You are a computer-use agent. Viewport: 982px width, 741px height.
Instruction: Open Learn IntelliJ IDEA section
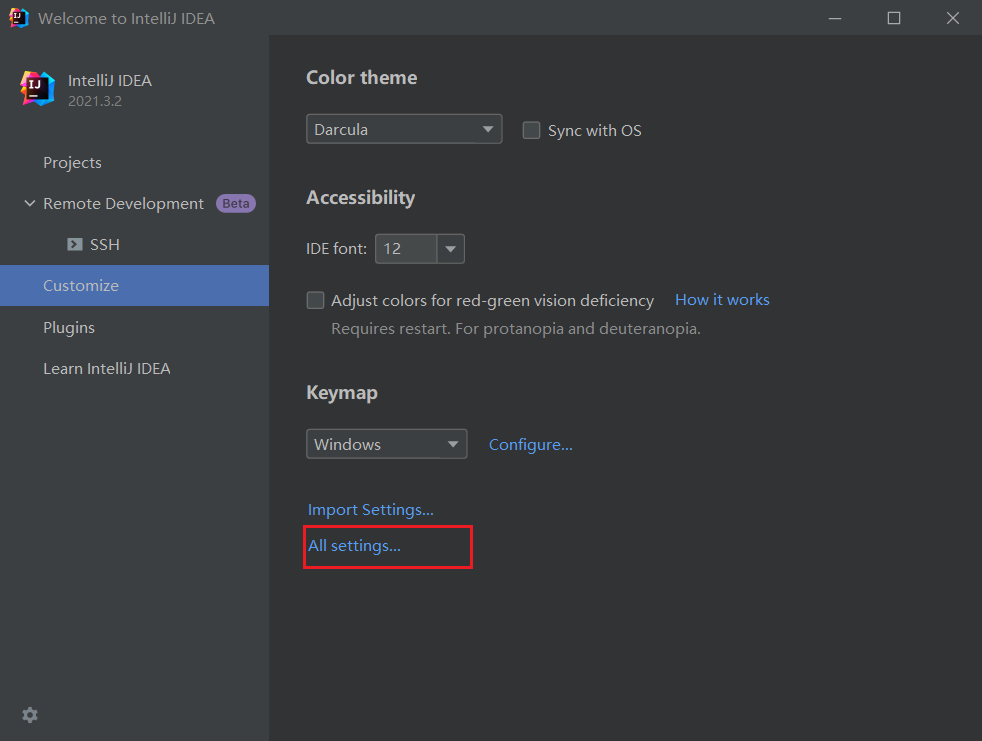click(106, 369)
